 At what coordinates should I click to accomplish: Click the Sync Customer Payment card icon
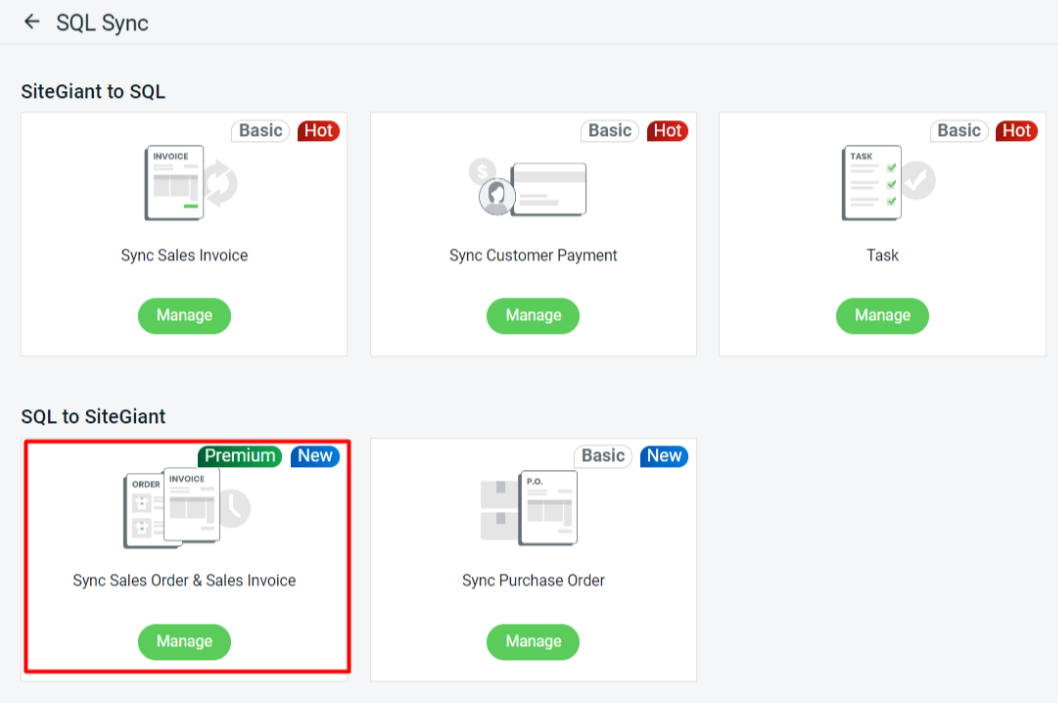(528, 188)
